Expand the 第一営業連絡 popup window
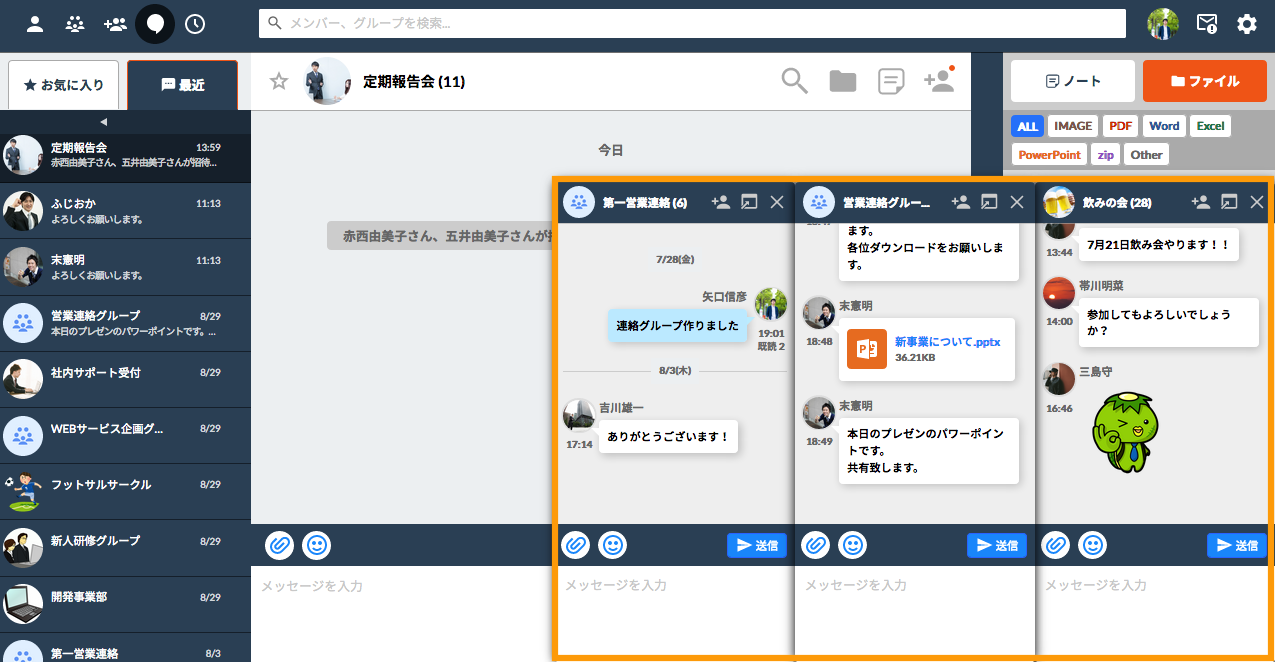 tap(749, 202)
